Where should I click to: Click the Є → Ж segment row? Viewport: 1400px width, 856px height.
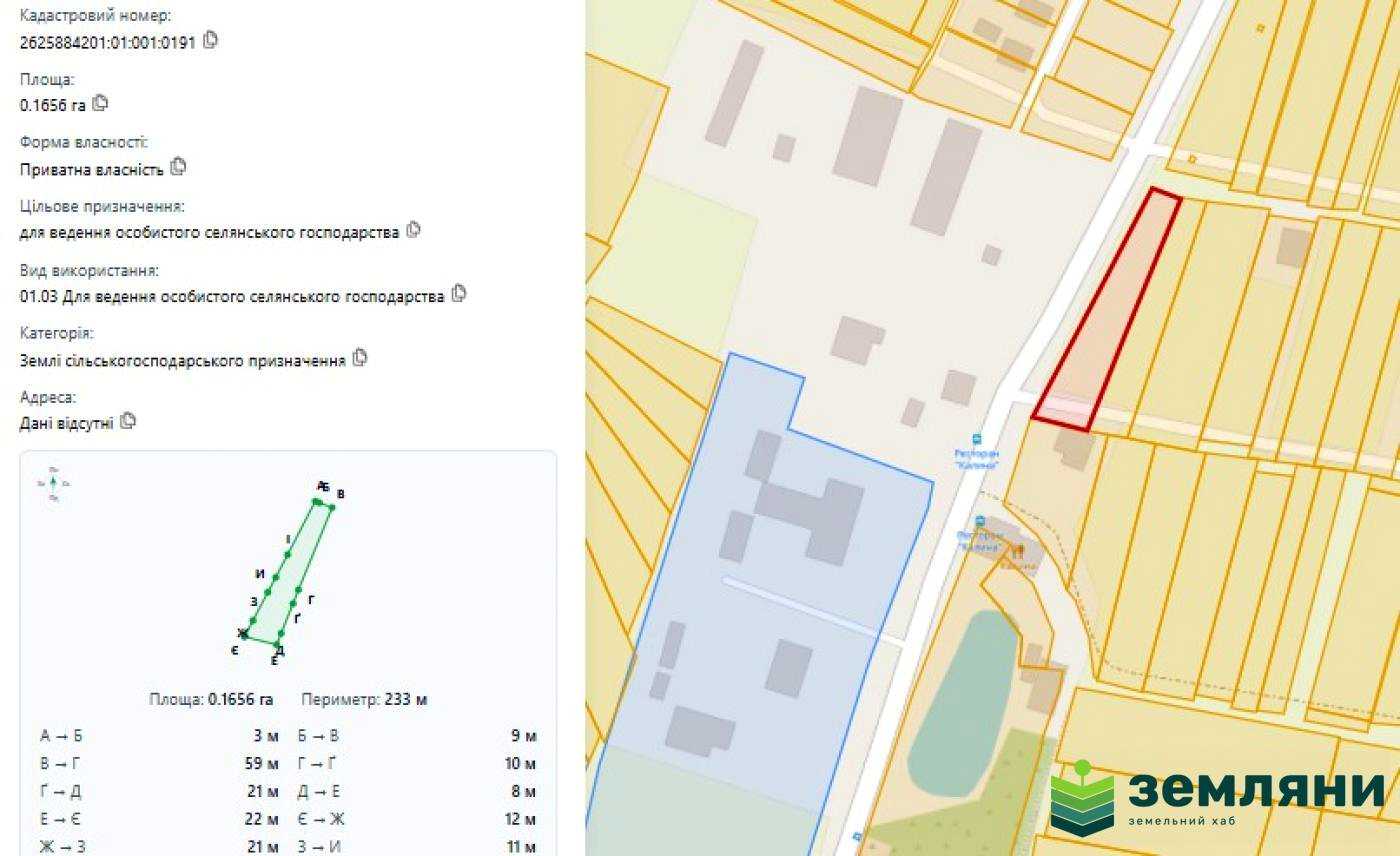tap(417, 820)
